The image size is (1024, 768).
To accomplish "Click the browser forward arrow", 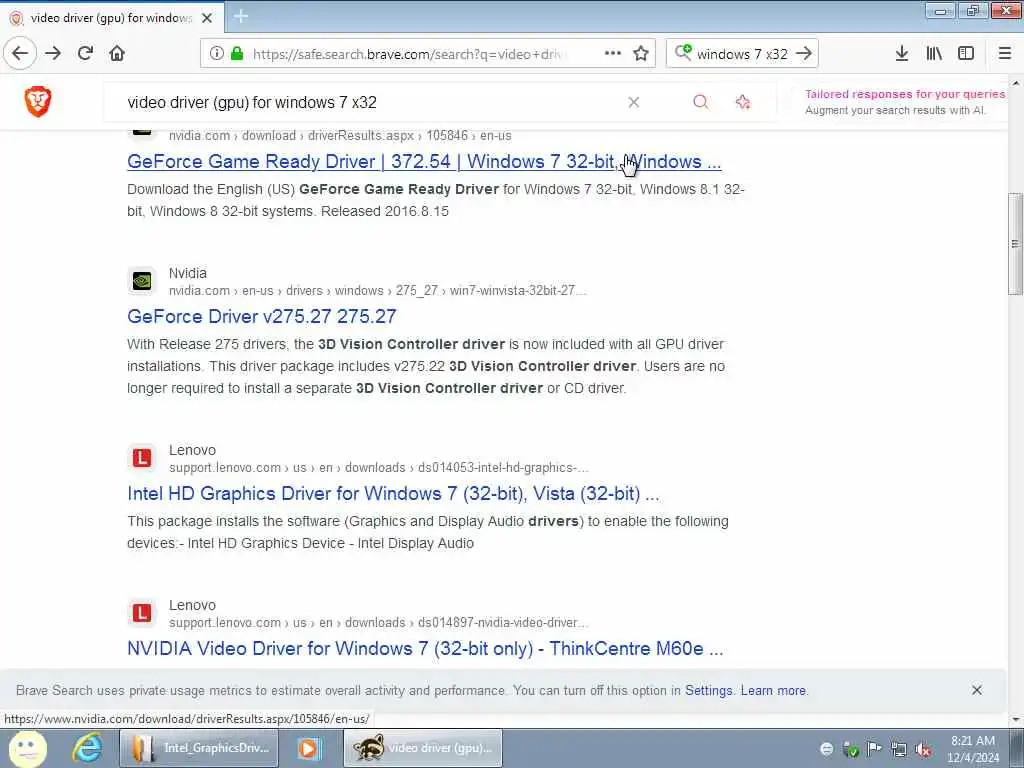I will tap(53, 54).
